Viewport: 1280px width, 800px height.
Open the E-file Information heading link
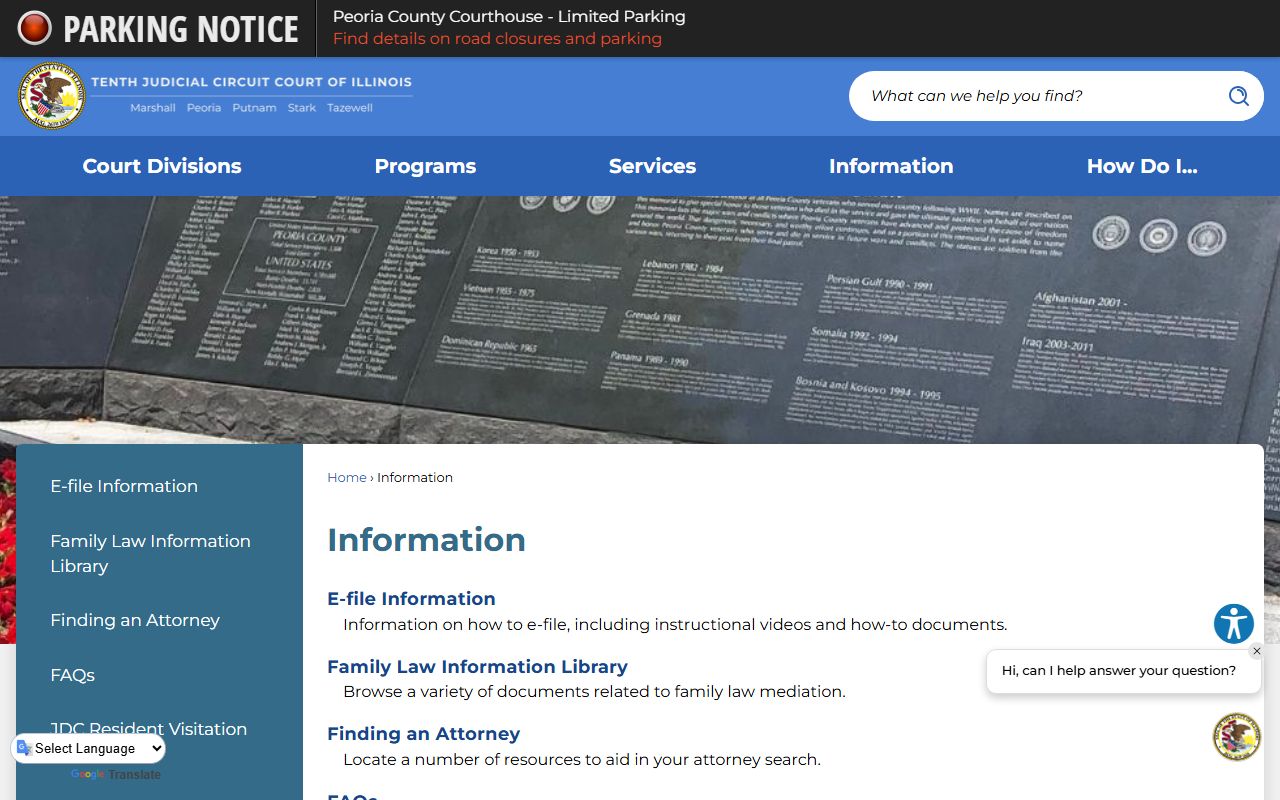click(x=411, y=599)
